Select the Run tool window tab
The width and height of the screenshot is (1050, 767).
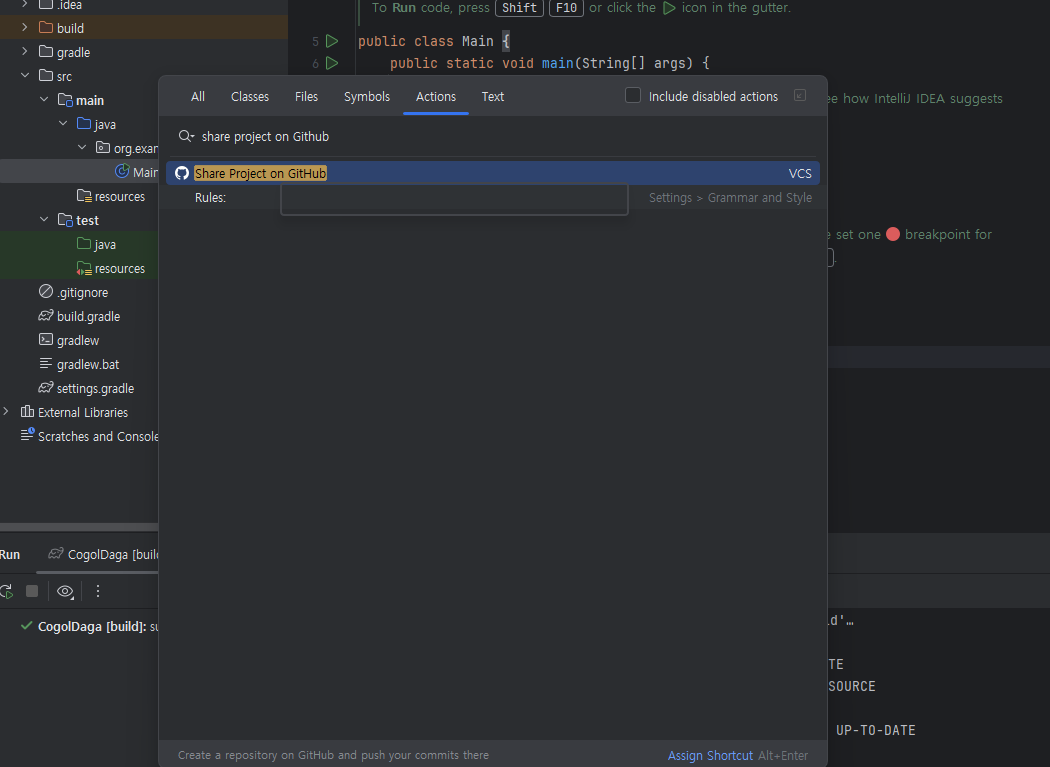coord(10,555)
